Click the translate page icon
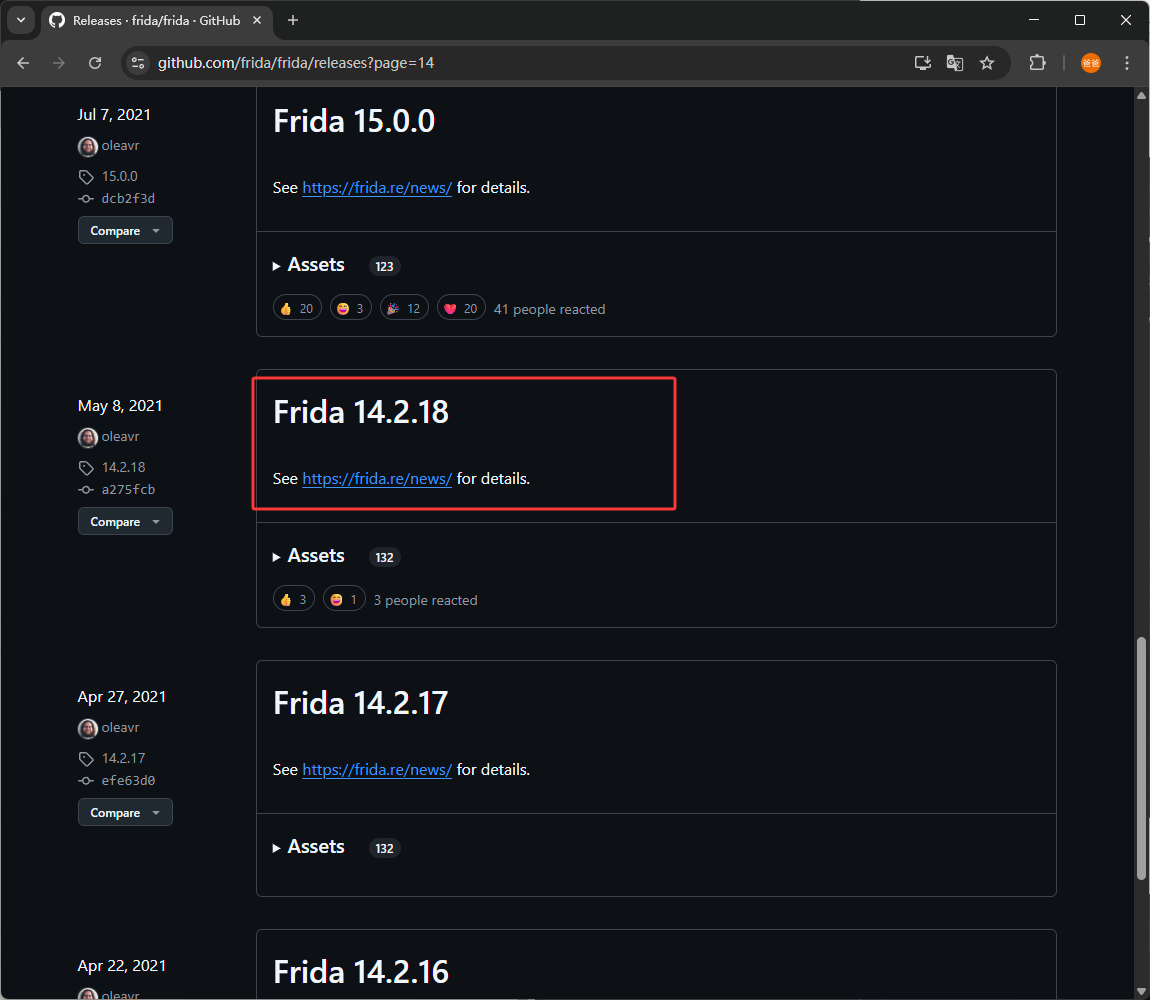 pos(955,63)
